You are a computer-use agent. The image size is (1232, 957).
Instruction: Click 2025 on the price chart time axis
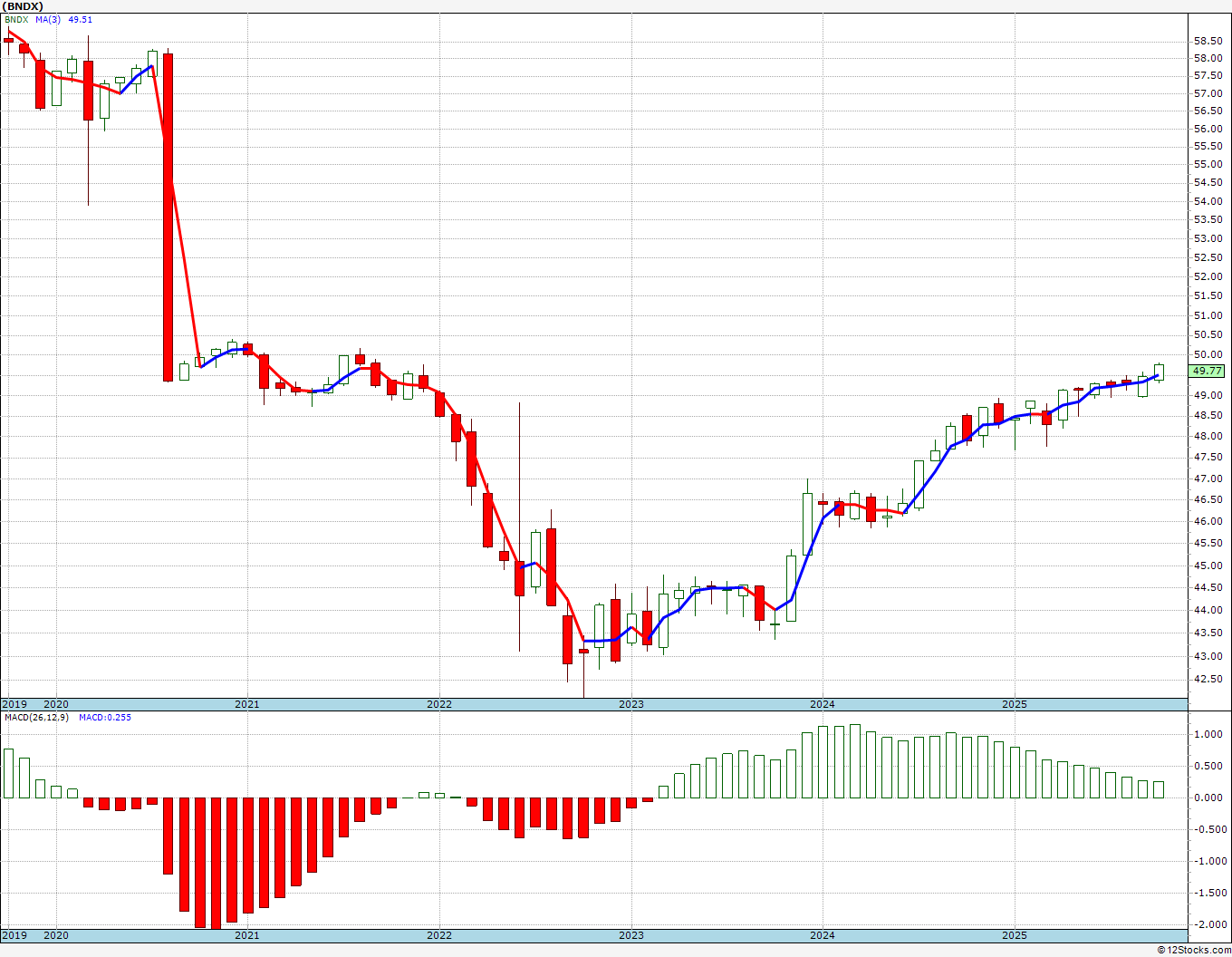pyautogui.click(x=1015, y=704)
